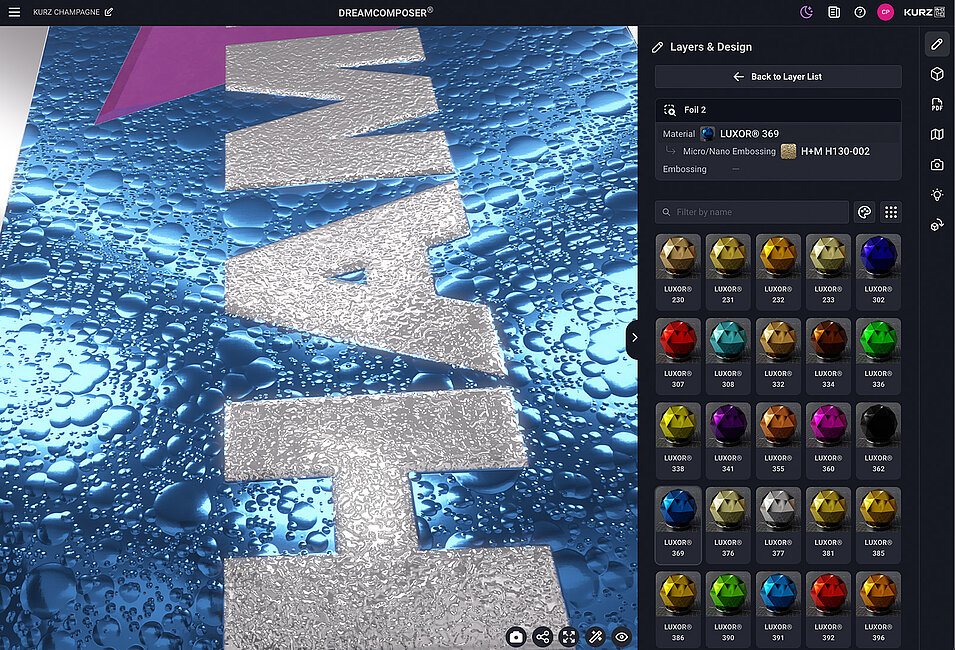Toggle the eye visibility icon
The height and width of the screenshot is (650, 955).
622,637
